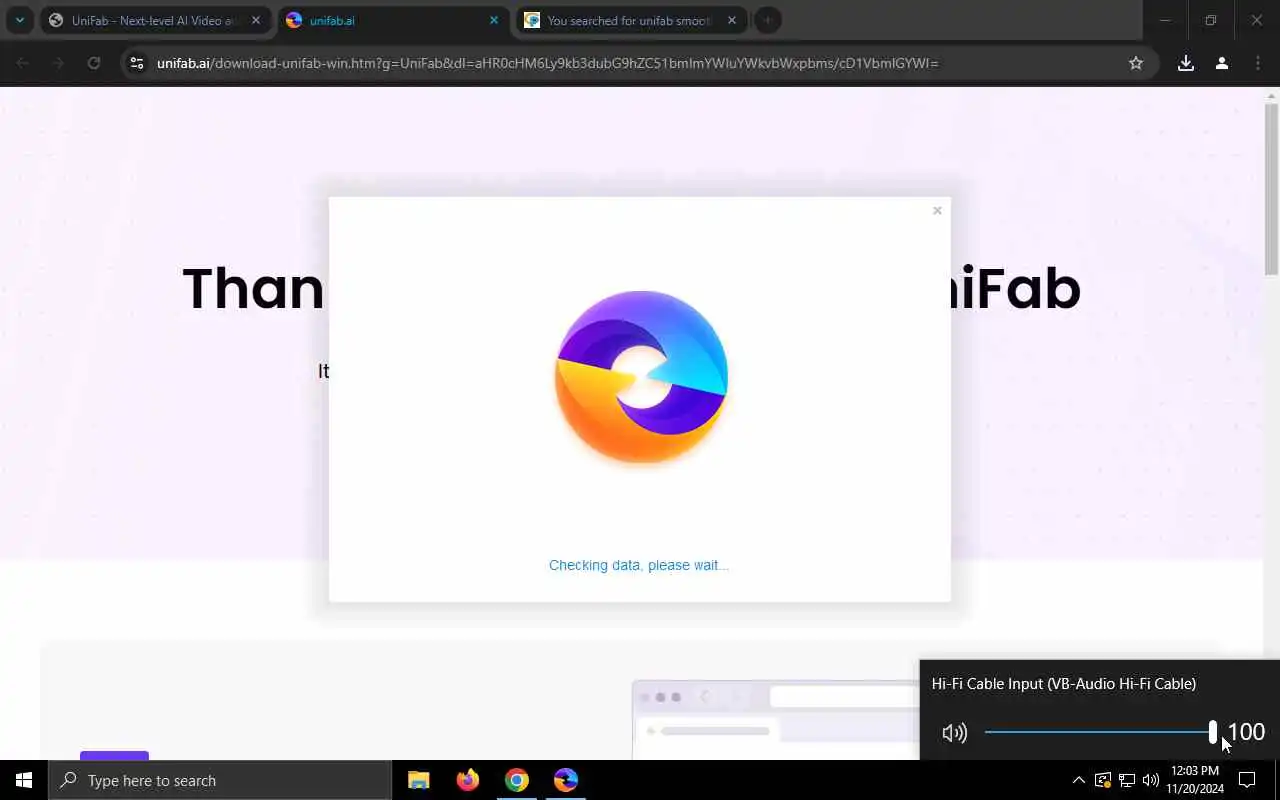Open the clock showing 12:03 PM
The width and height of the screenshot is (1280, 800).
tap(1194, 780)
